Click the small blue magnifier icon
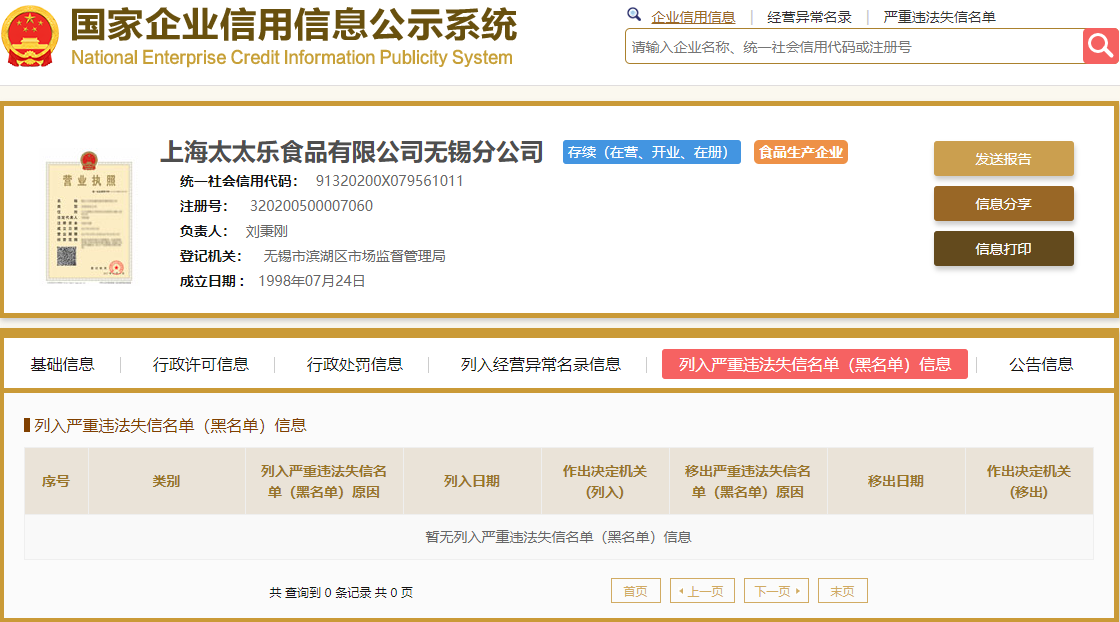 tap(634, 14)
